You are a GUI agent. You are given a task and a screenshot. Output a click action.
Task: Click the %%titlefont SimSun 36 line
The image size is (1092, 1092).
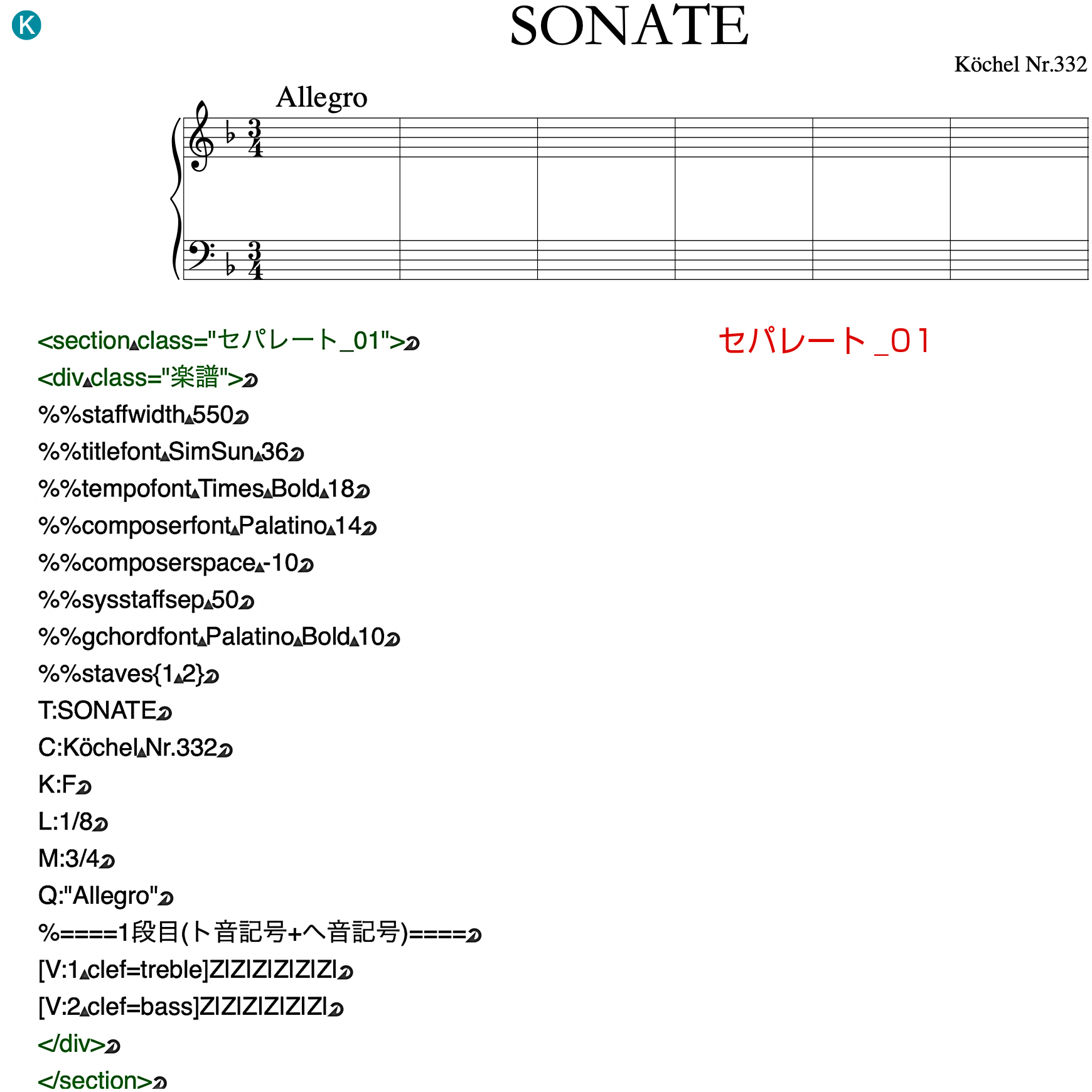point(171,452)
